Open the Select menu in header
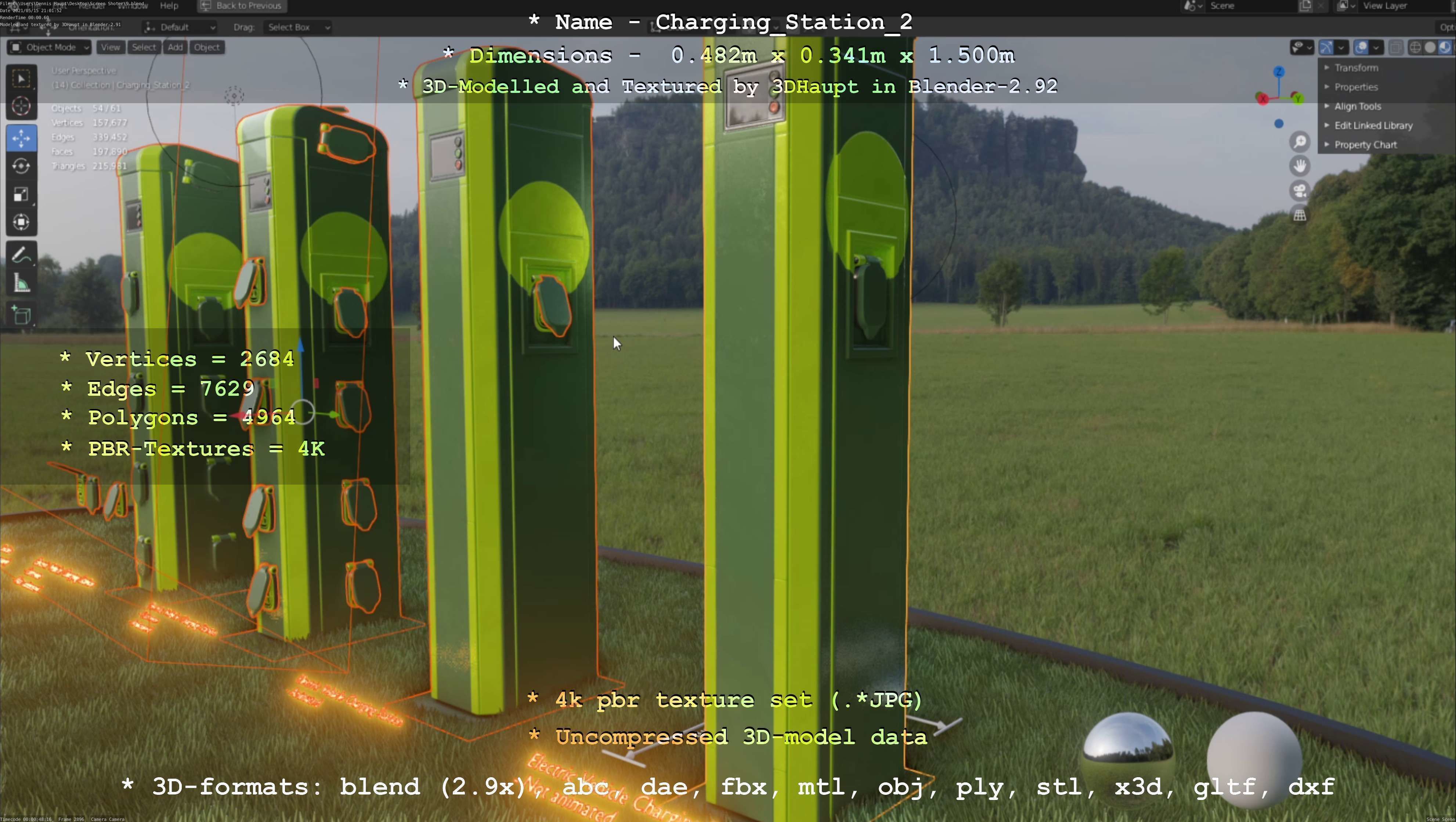This screenshot has width=1456, height=822. click(x=144, y=47)
